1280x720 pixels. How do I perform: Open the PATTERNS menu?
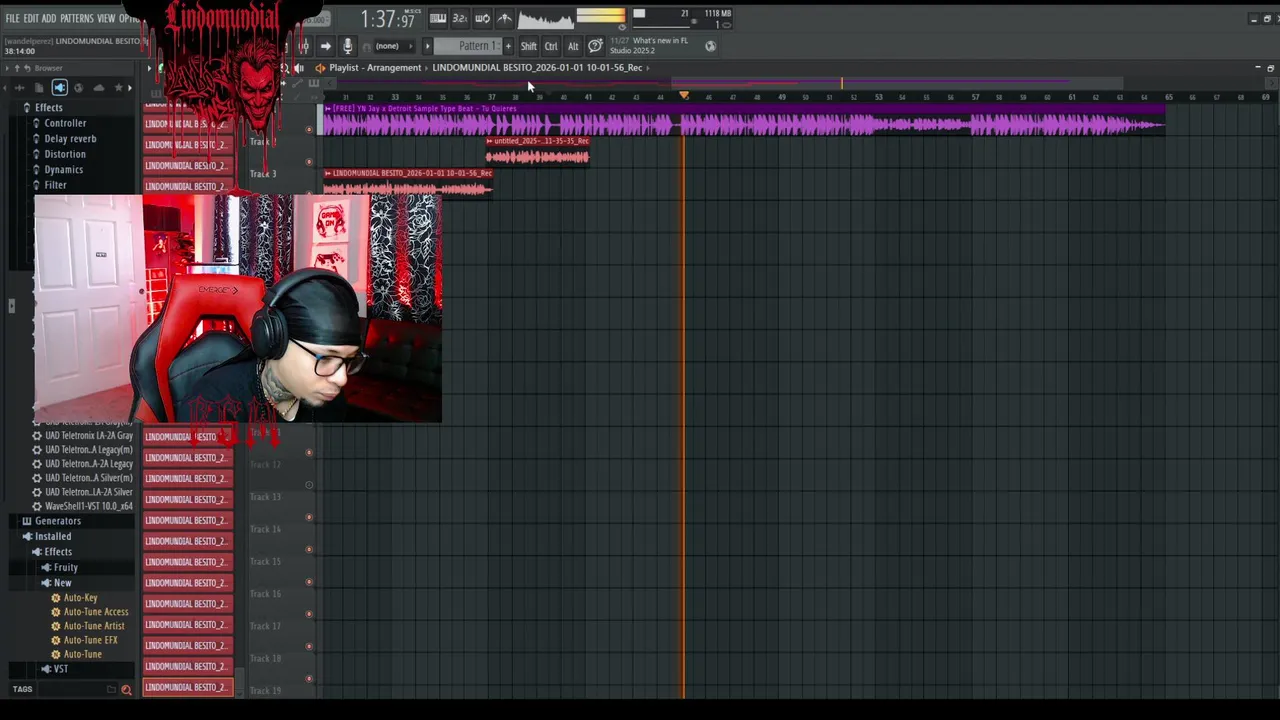pyautogui.click(x=77, y=18)
